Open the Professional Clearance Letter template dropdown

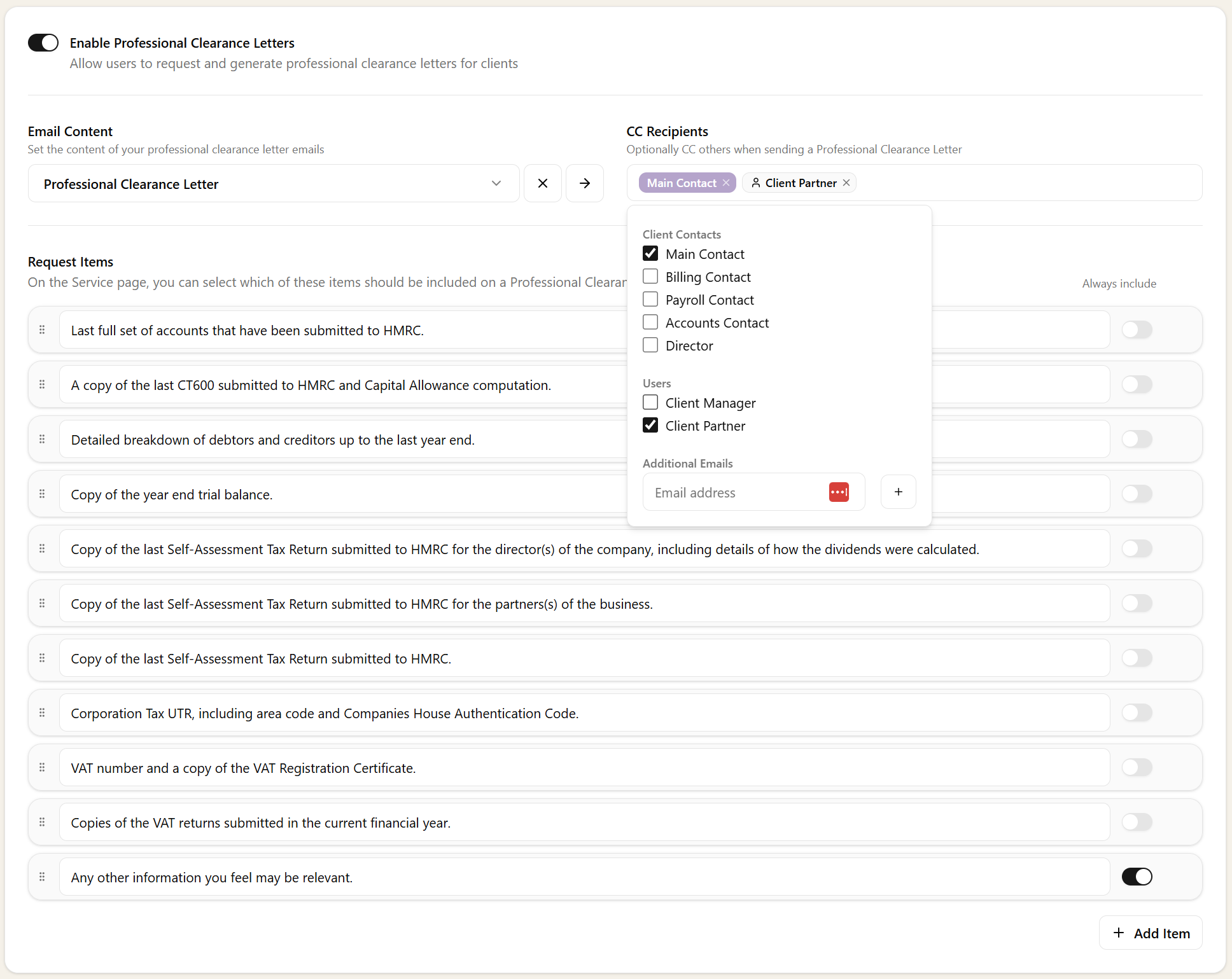[496, 183]
